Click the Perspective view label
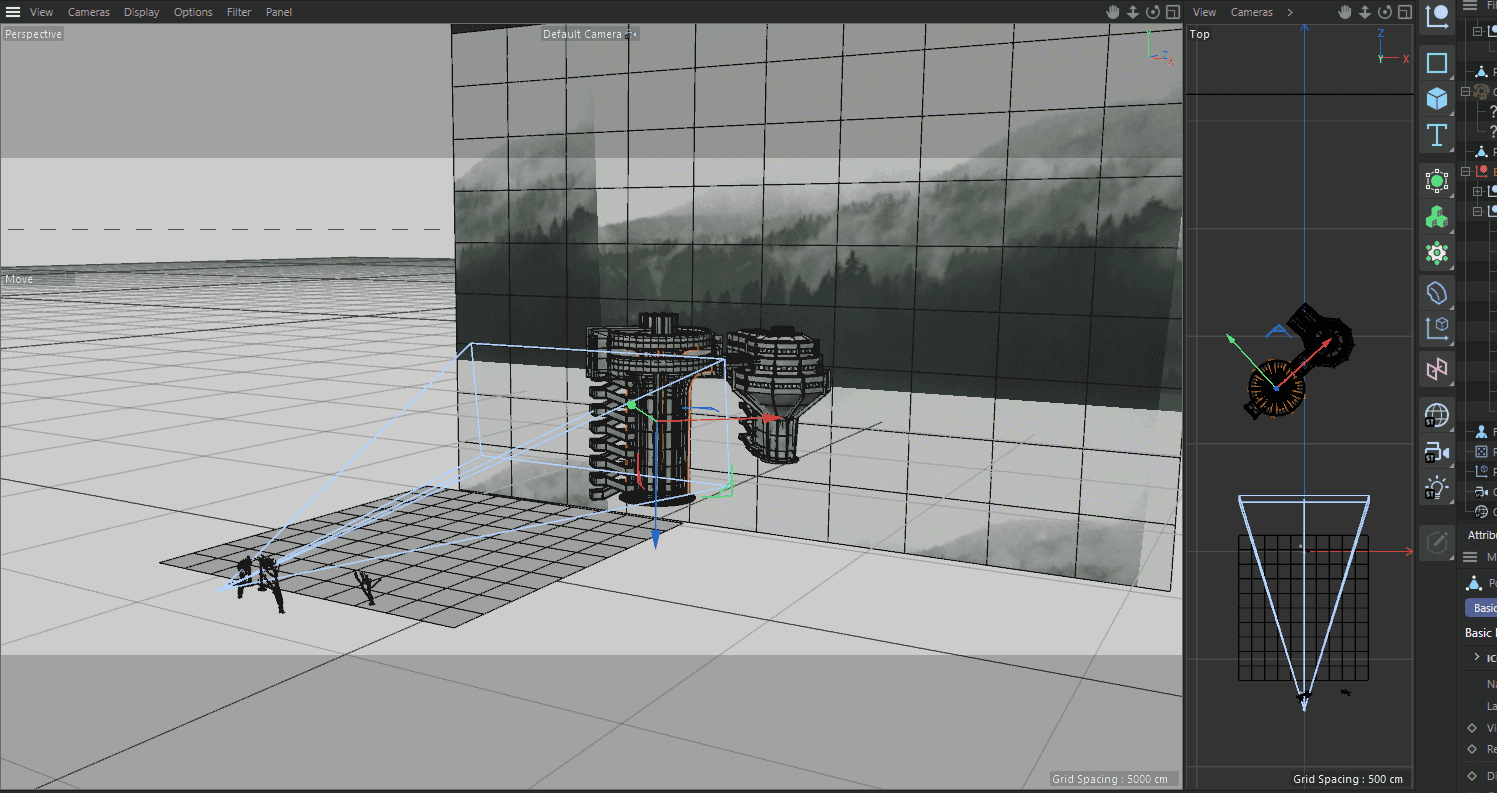Image resolution: width=1497 pixels, height=793 pixels. point(33,34)
